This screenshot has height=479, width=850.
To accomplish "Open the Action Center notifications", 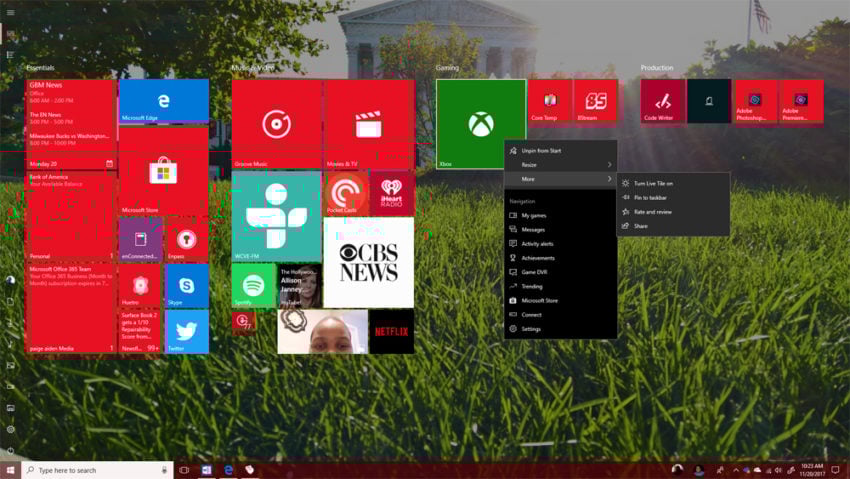I will tap(835, 470).
